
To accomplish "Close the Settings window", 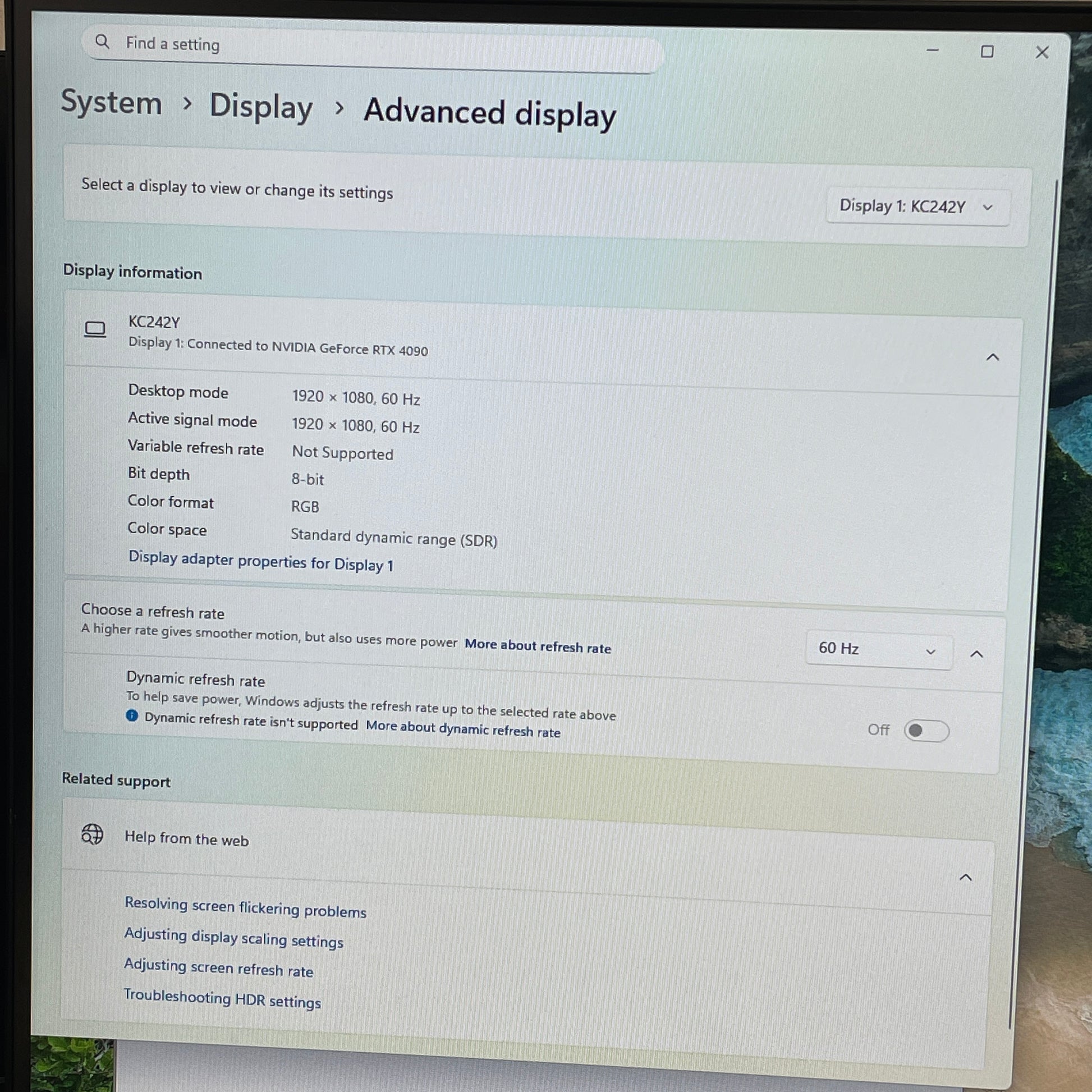I will tap(1041, 53).
